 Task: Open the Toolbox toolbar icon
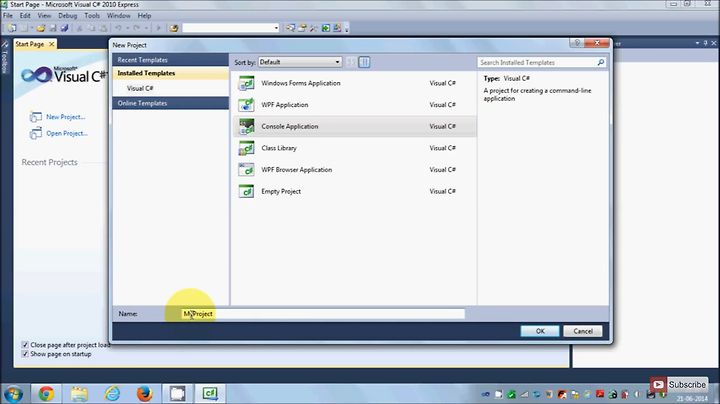pyautogui.click(x=314, y=28)
